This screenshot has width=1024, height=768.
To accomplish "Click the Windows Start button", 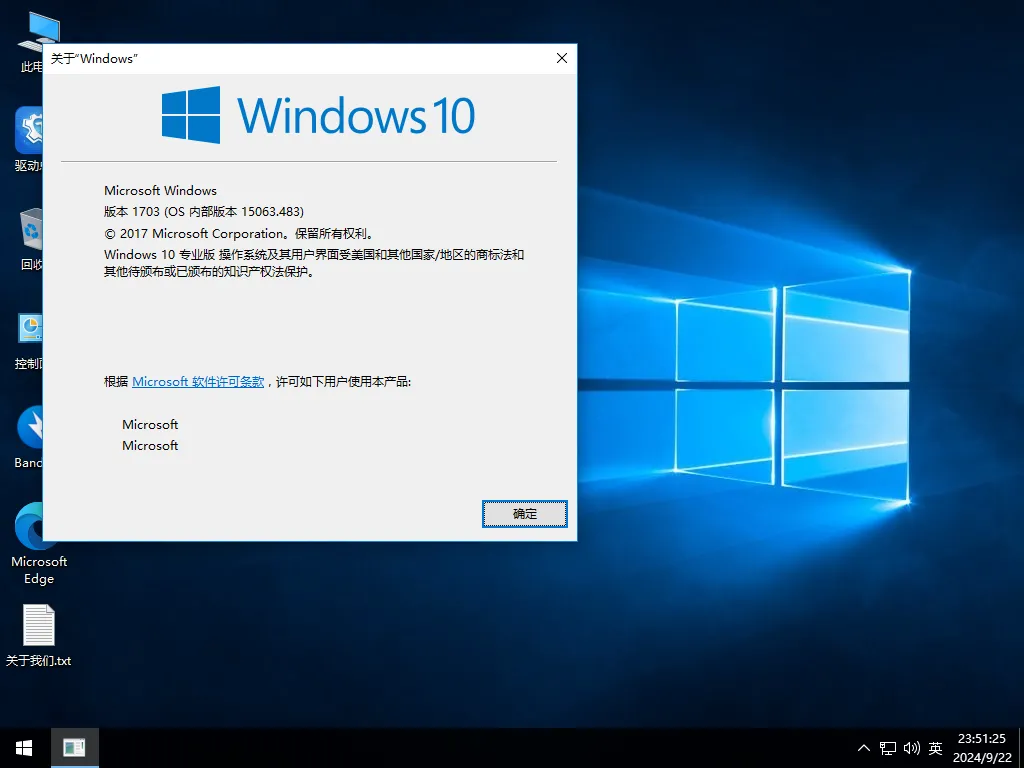I will (x=22, y=747).
